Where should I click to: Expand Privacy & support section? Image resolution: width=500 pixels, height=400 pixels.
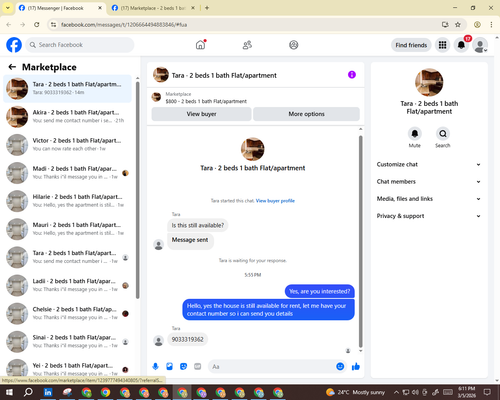click(x=429, y=216)
